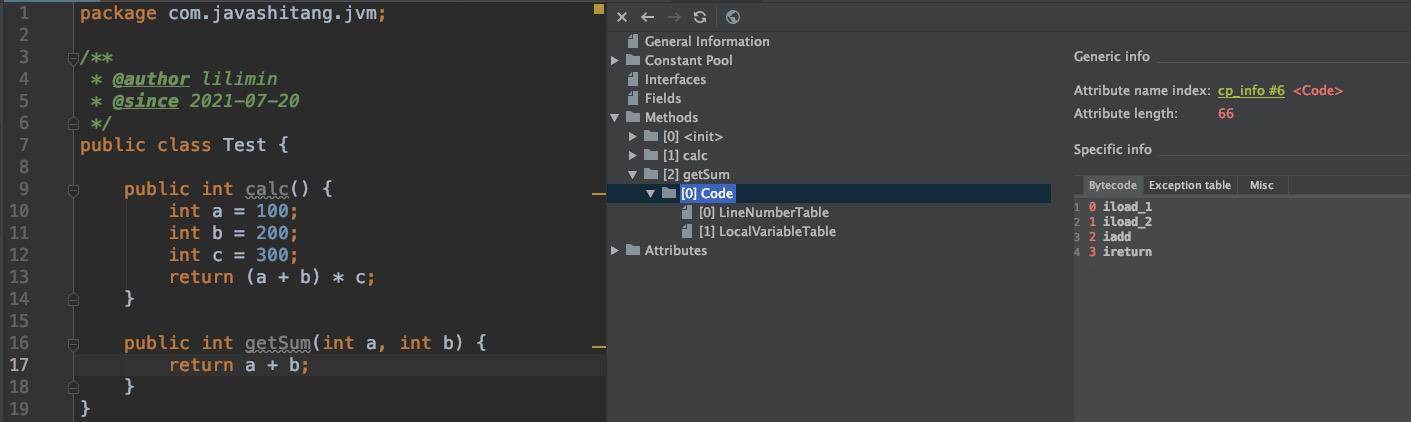Viewport: 1411px width, 422px height.
Task: Click the globe browser icon in the toolbar
Action: pyautogui.click(x=733, y=17)
